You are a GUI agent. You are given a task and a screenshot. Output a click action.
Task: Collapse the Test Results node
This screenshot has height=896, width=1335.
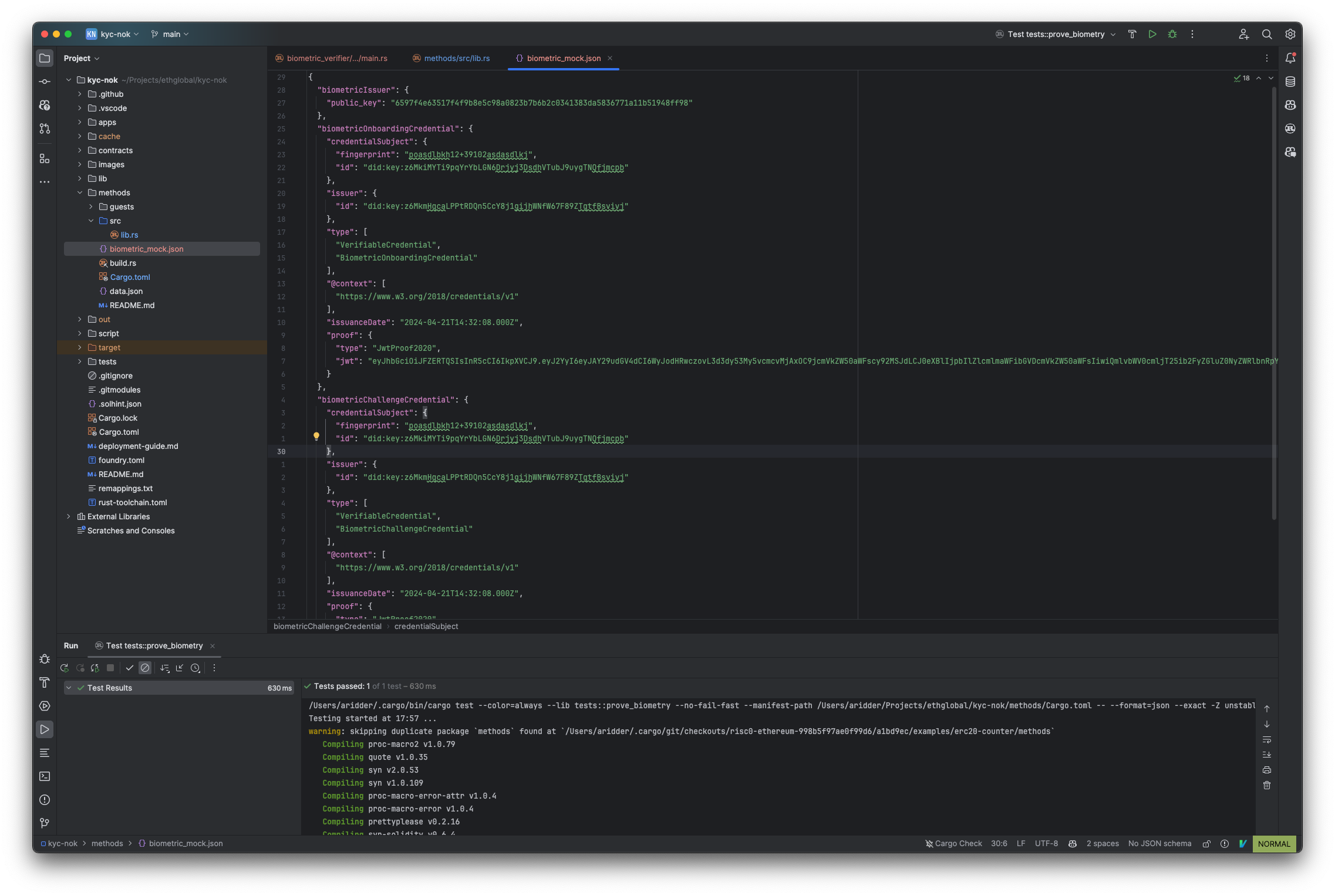pos(69,688)
